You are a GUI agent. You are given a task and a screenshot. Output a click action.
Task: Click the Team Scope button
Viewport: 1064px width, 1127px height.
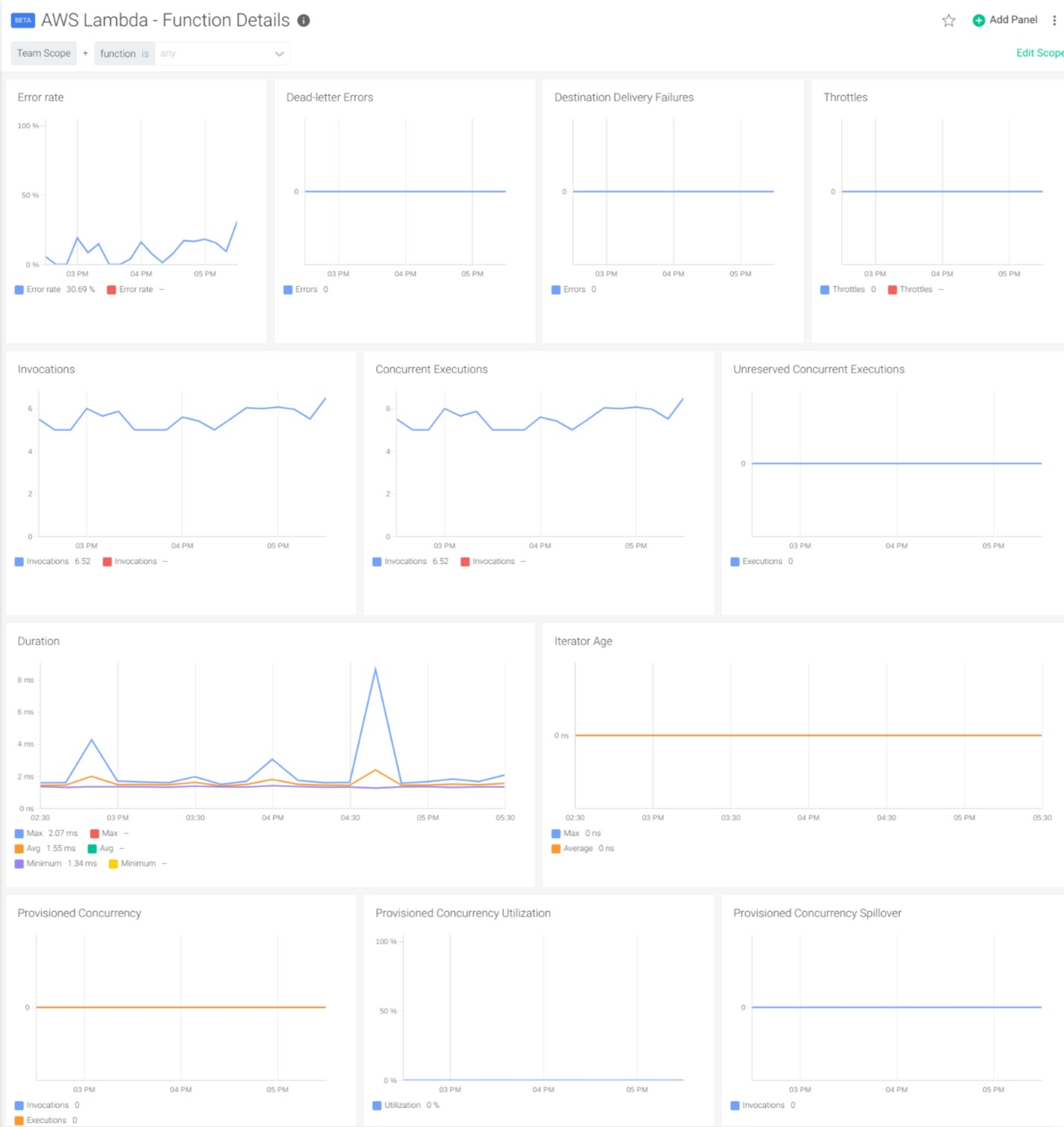[x=44, y=53]
